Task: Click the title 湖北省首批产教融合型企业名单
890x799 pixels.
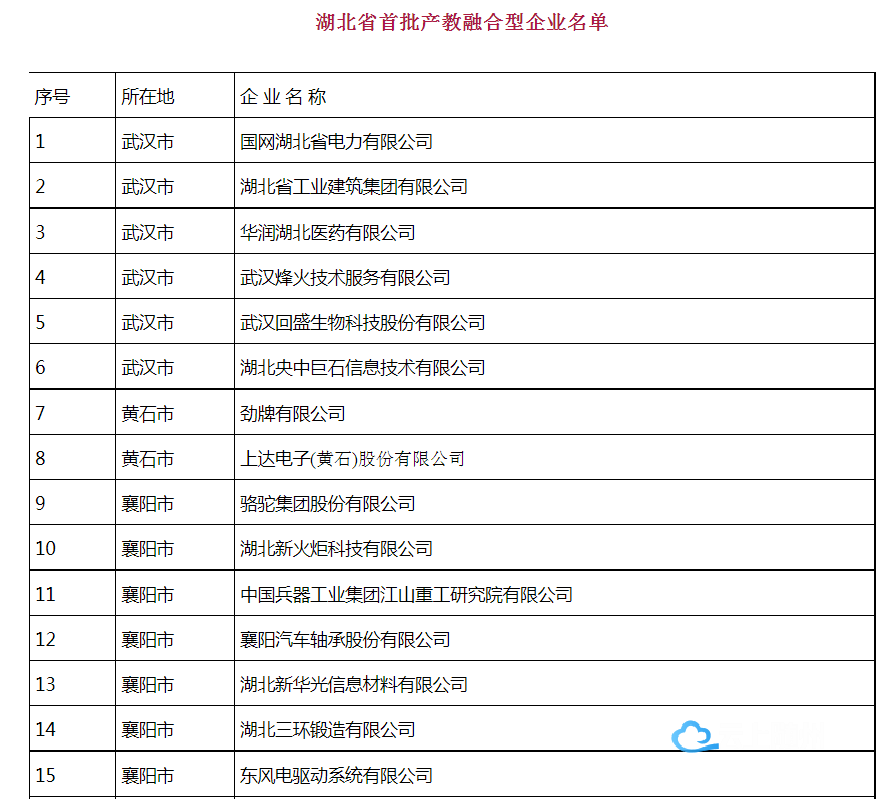Action: click(x=461, y=22)
